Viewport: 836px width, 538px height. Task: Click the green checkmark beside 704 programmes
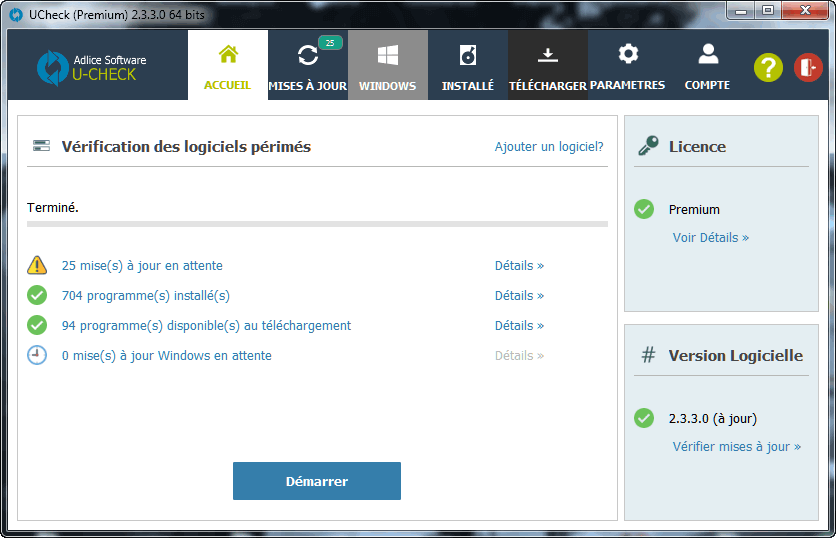point(37,295)
